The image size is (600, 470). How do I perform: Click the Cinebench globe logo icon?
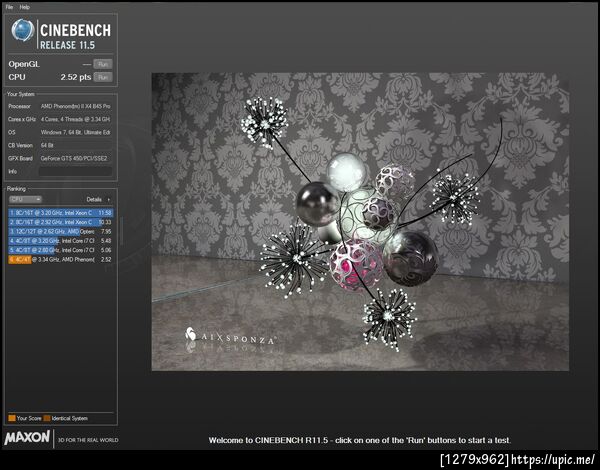[x=23, y=30]
